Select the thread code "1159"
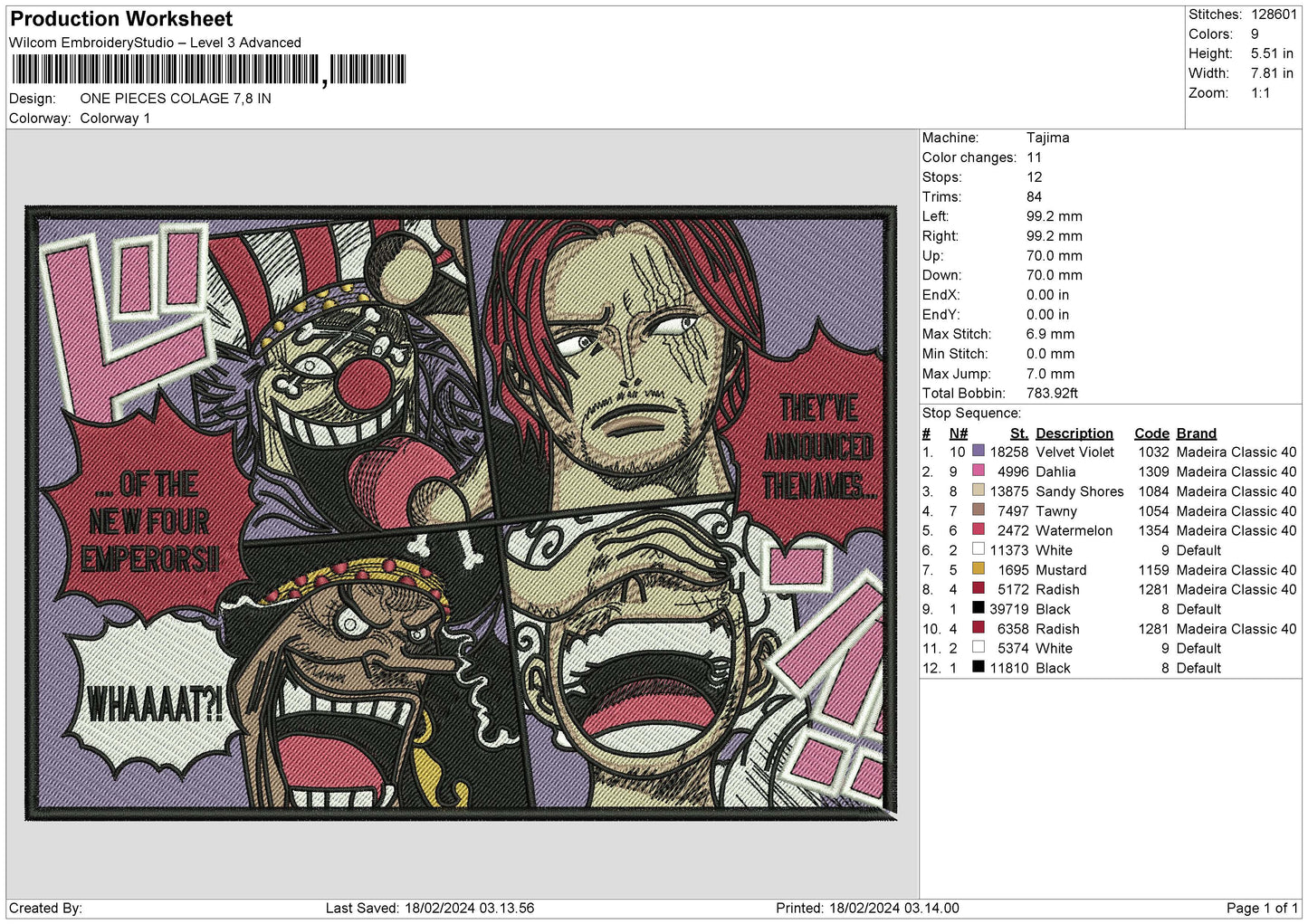 1153,570
